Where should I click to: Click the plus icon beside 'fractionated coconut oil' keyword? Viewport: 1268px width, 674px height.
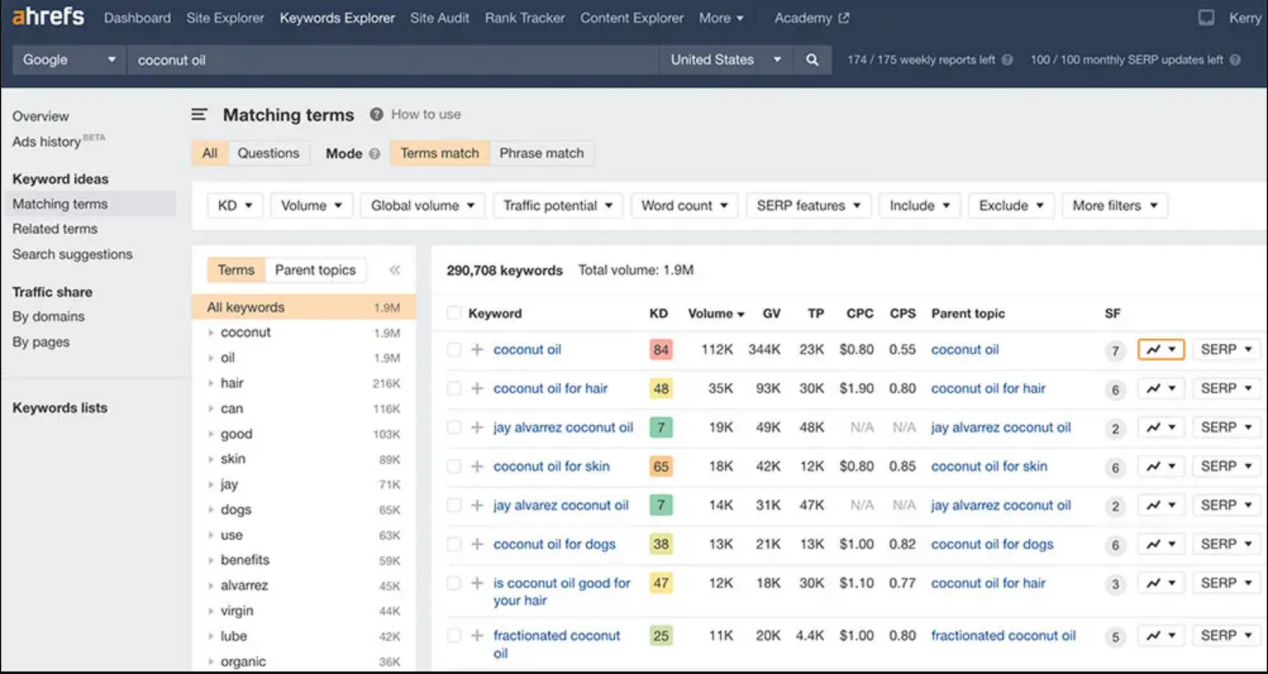(477, 636)
